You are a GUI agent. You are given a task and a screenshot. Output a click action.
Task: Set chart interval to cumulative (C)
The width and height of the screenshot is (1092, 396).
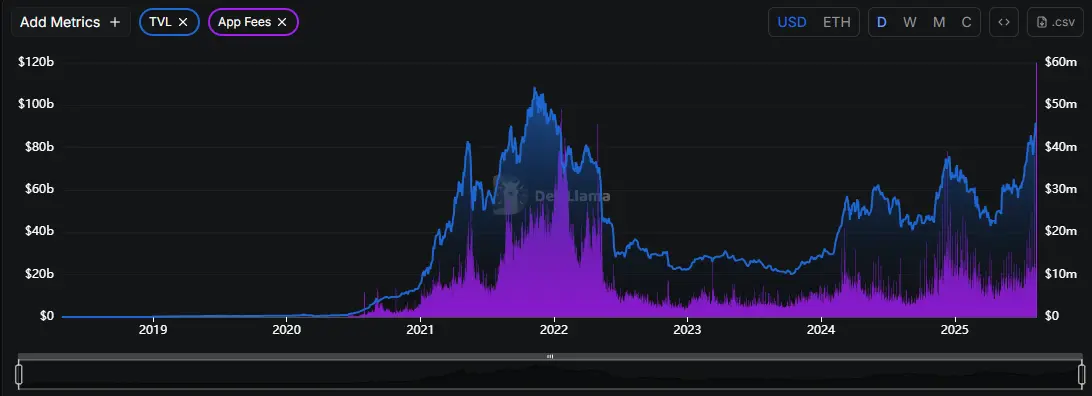point(967,22)
